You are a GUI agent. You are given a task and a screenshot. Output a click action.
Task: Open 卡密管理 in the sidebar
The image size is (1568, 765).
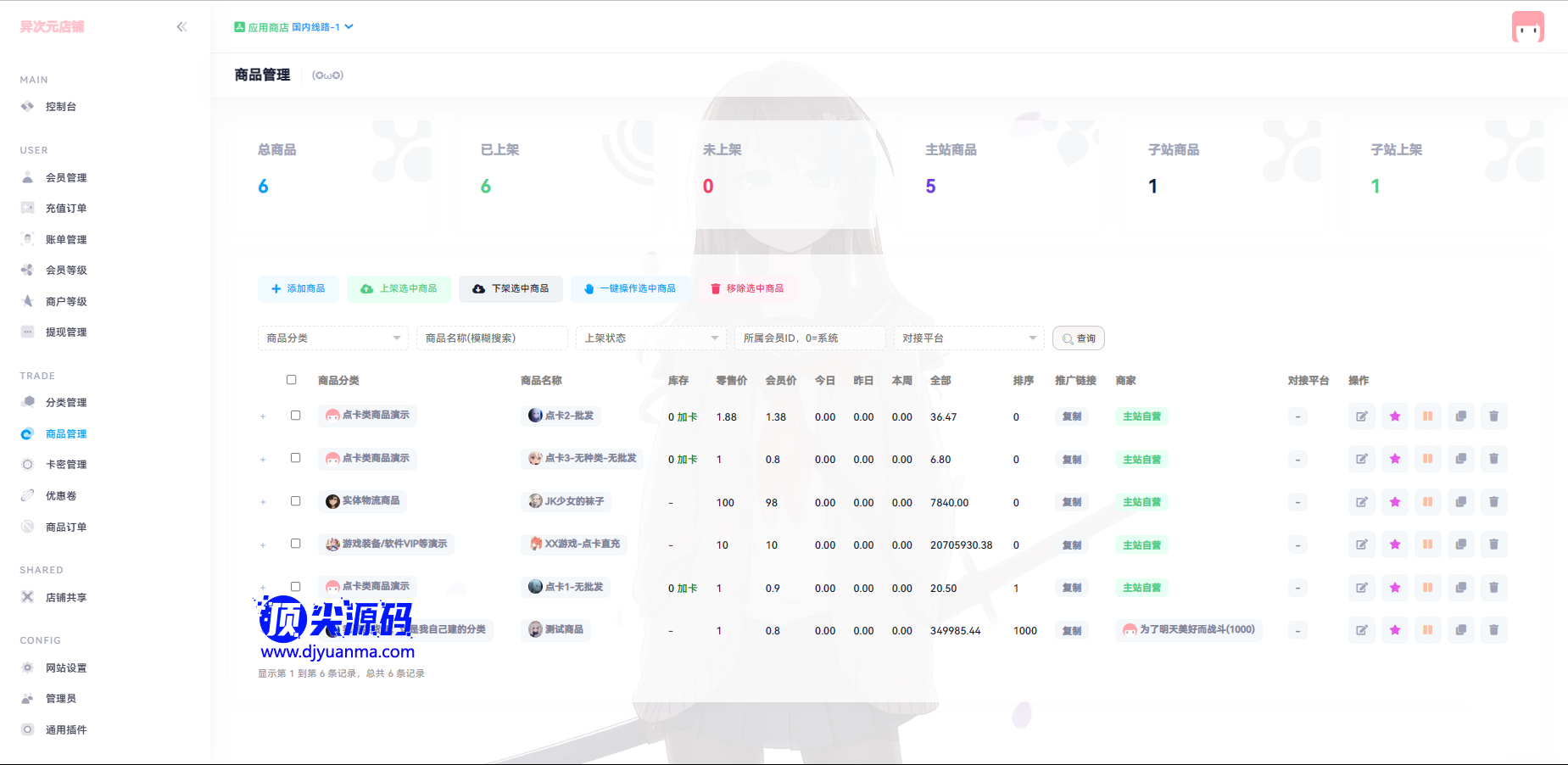click(x=66, y=465)
